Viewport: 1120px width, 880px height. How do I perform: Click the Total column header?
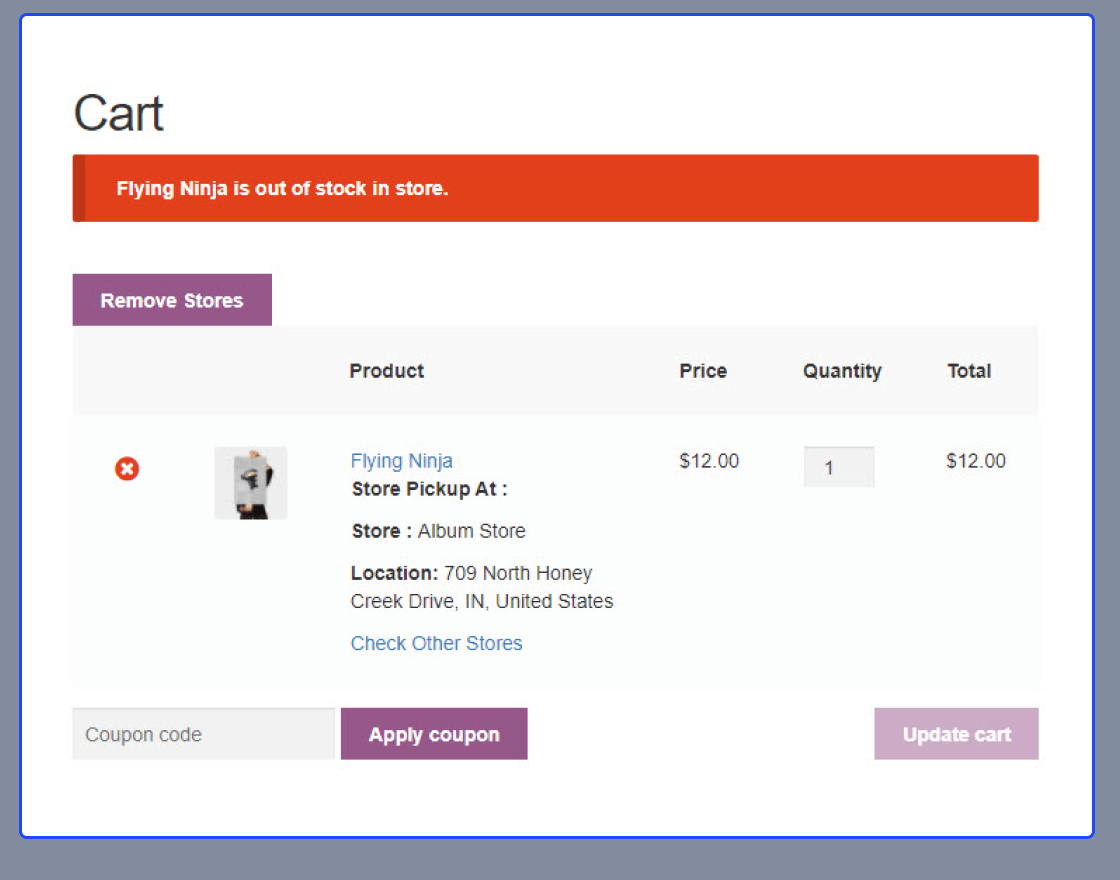[968, 371]
